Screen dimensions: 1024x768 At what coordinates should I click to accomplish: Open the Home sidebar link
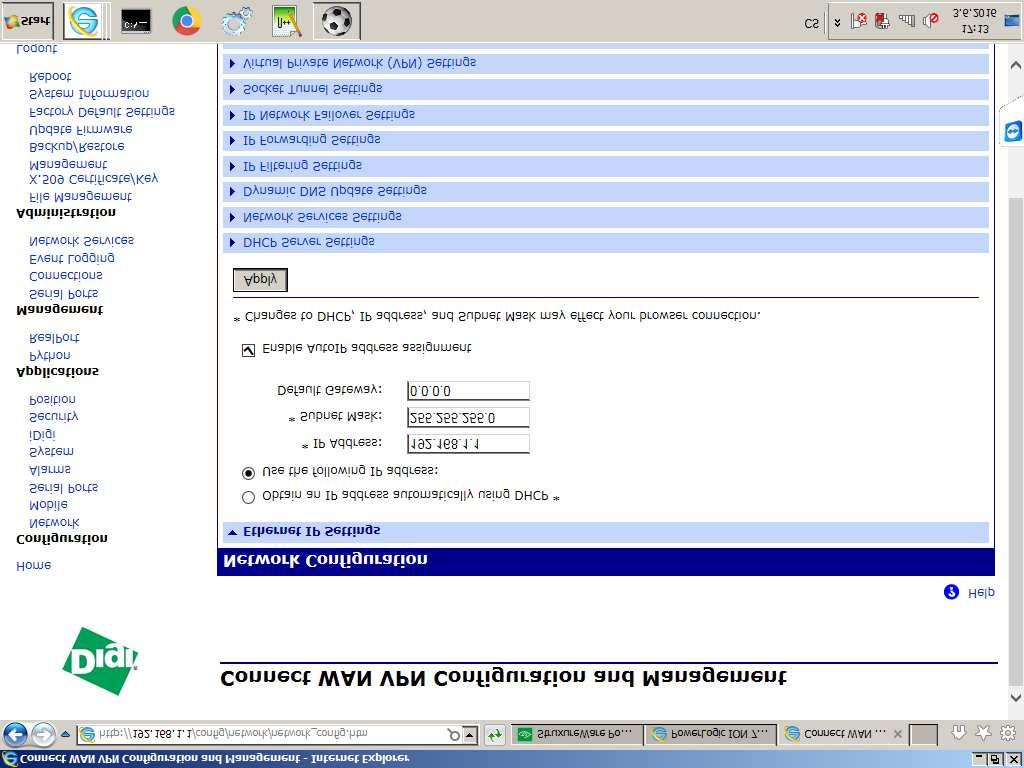pos(33,566)
